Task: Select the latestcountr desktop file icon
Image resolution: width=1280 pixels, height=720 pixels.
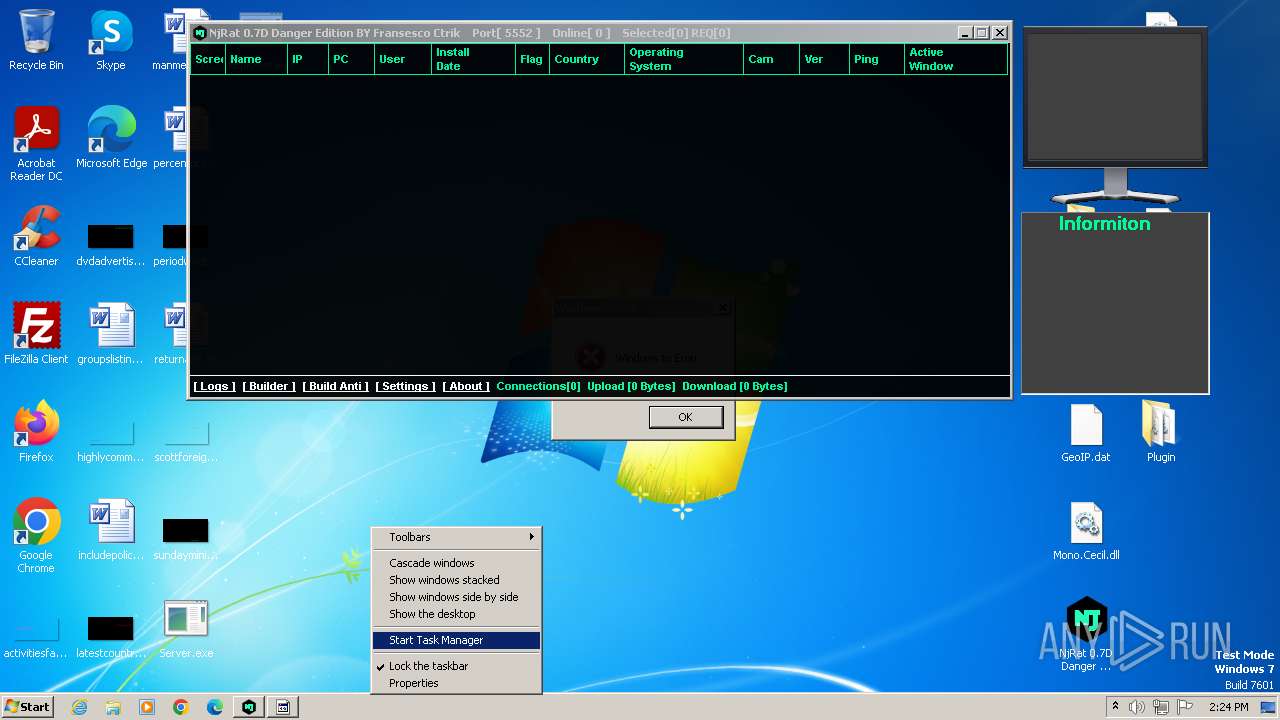Action: coord(111,636)
